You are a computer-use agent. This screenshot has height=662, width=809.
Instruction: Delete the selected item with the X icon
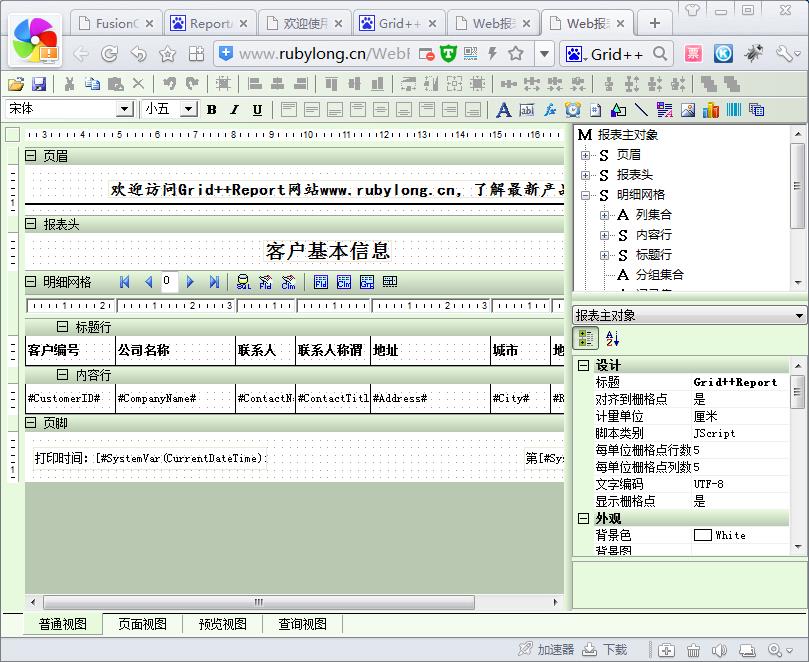[138, 84]
